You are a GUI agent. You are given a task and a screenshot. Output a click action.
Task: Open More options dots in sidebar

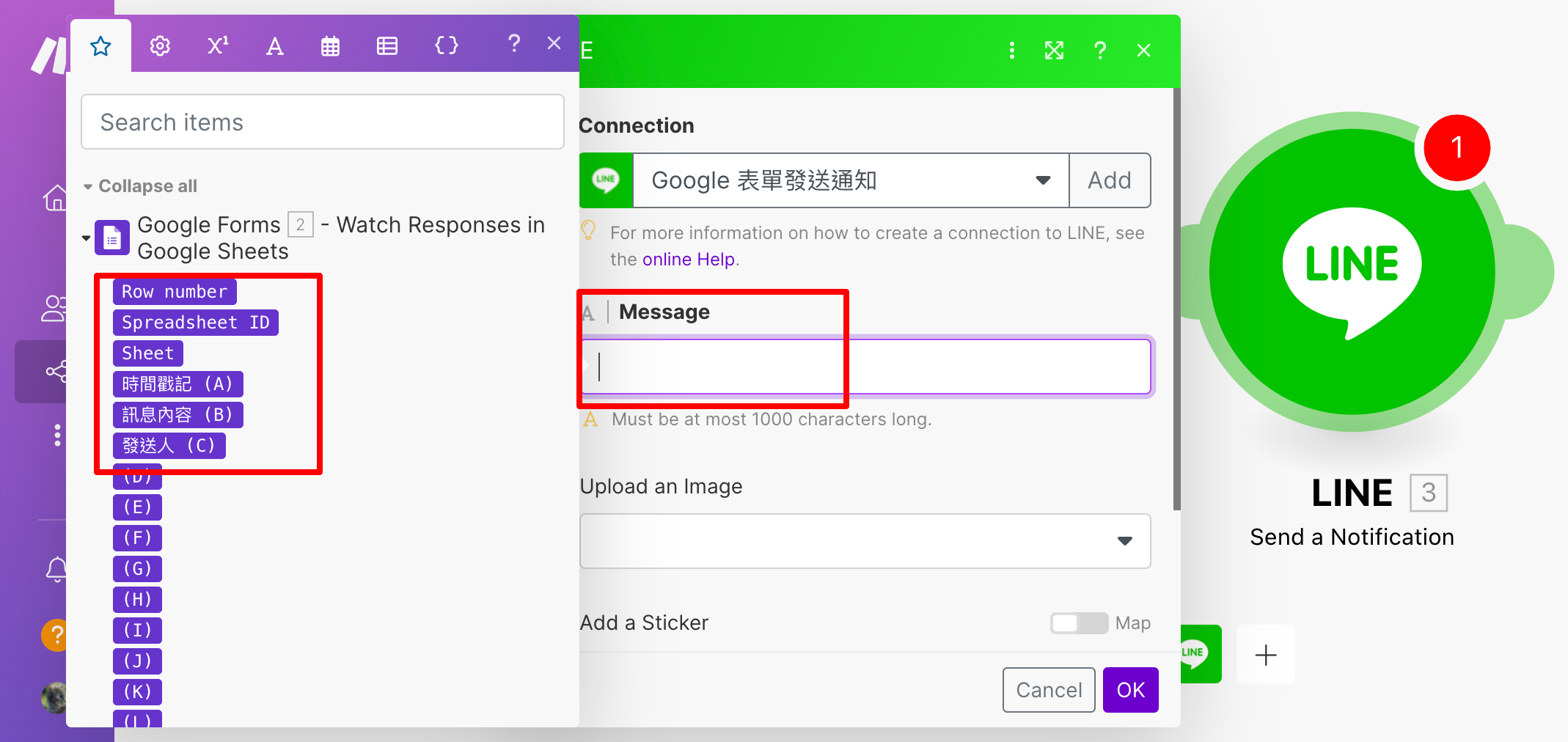point(57,435)
